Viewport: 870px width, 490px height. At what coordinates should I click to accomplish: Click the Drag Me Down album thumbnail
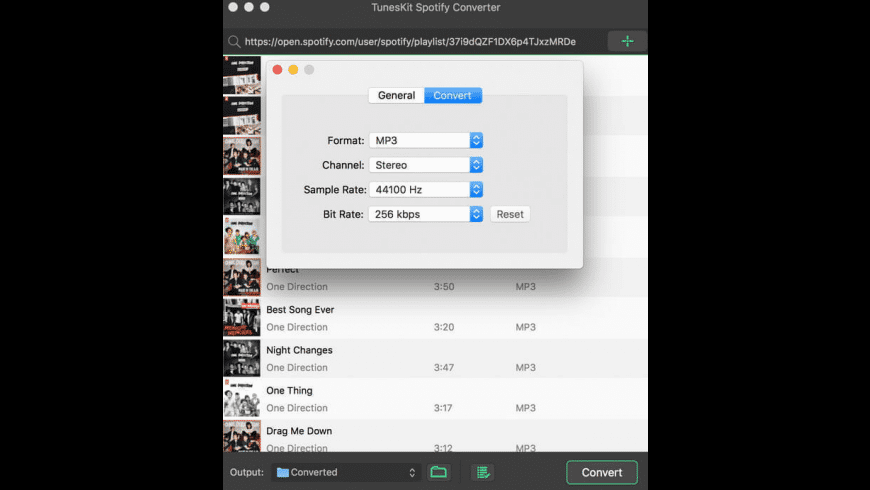pyautogui.click(x=241, y=436)
